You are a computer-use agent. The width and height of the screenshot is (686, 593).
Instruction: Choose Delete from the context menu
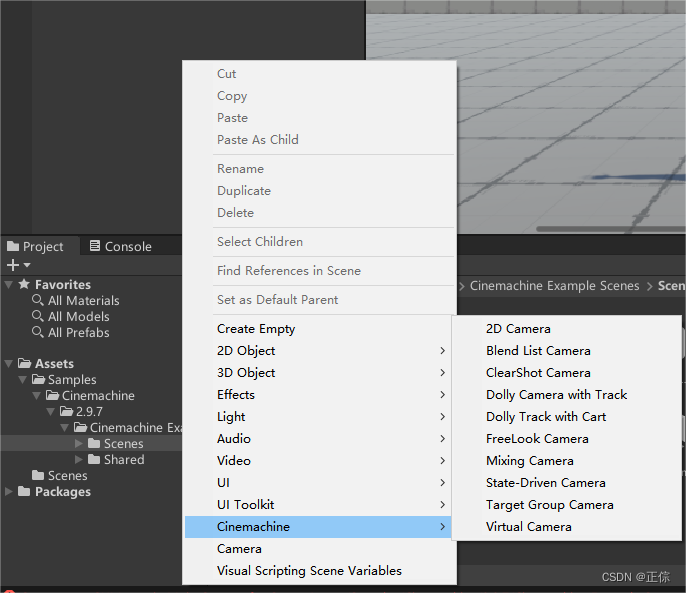point(319,213)
